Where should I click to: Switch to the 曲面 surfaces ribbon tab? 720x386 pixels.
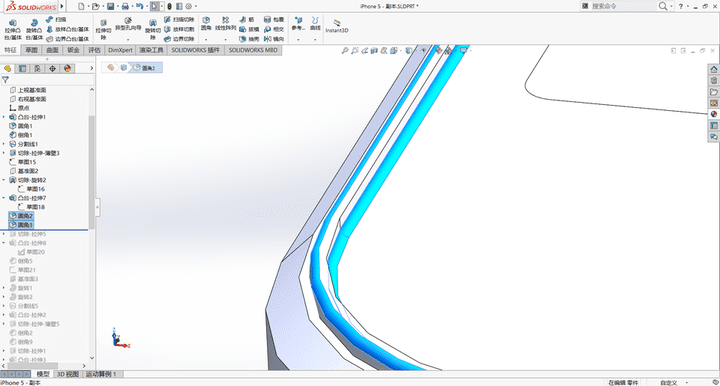point(52,50)
